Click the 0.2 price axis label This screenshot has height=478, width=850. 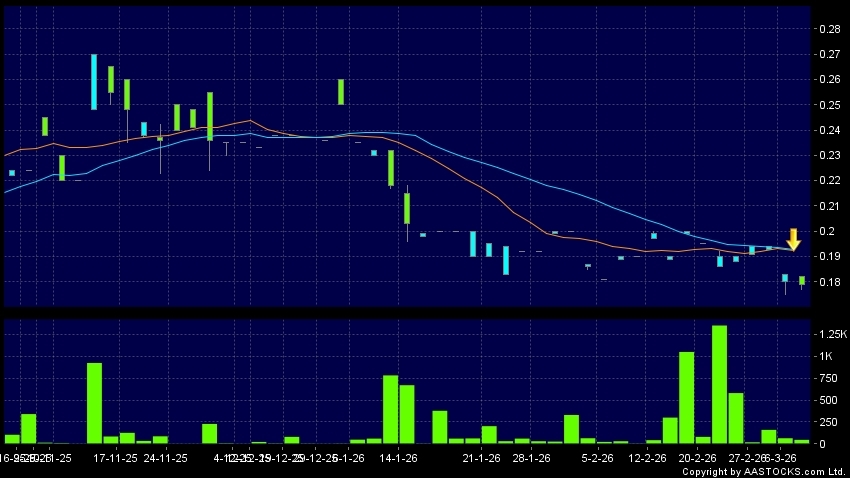pyautogui.click(x=825, y=232)
